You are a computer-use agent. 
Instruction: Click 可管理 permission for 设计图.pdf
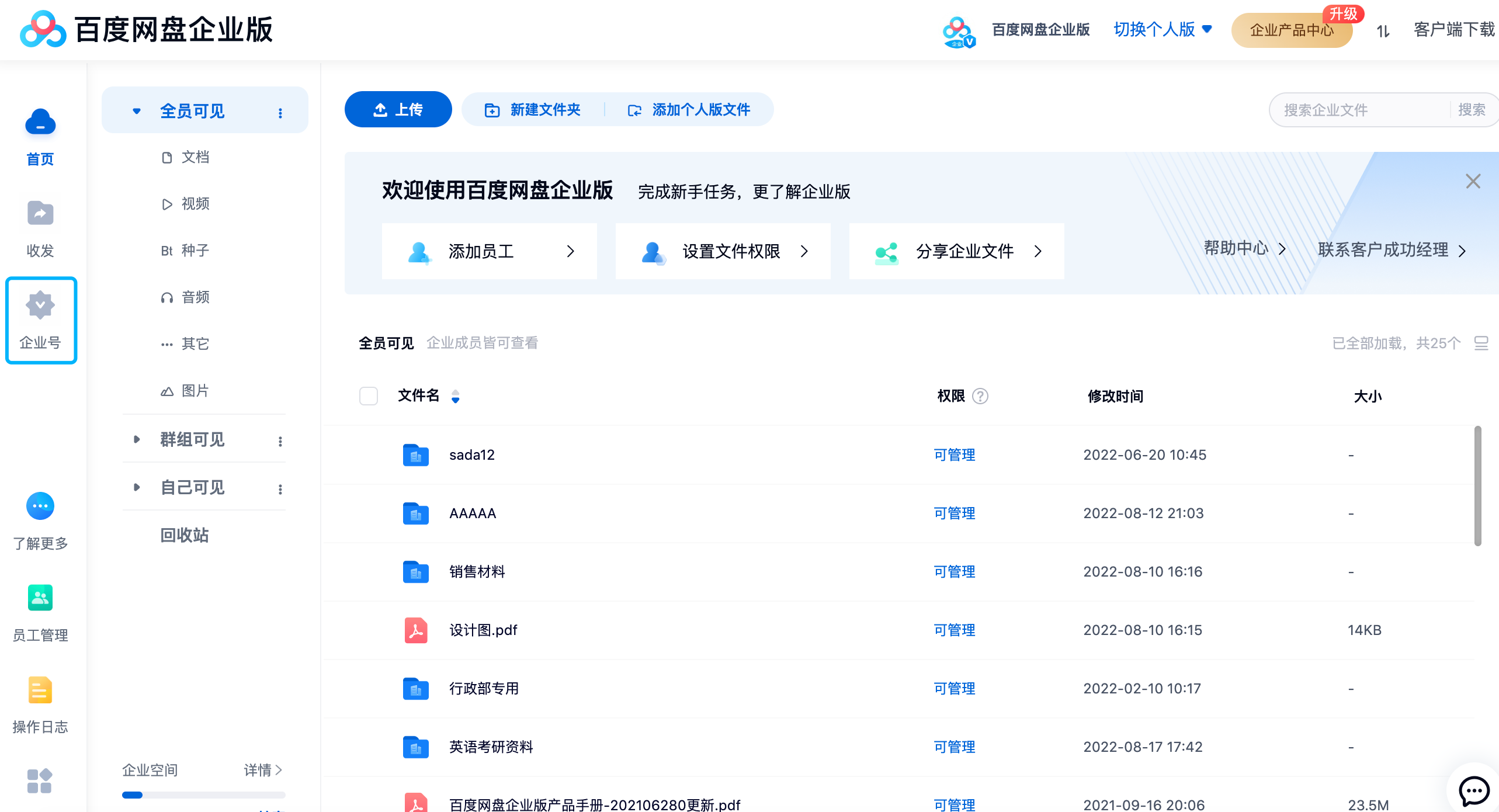[x=954, y=630]
